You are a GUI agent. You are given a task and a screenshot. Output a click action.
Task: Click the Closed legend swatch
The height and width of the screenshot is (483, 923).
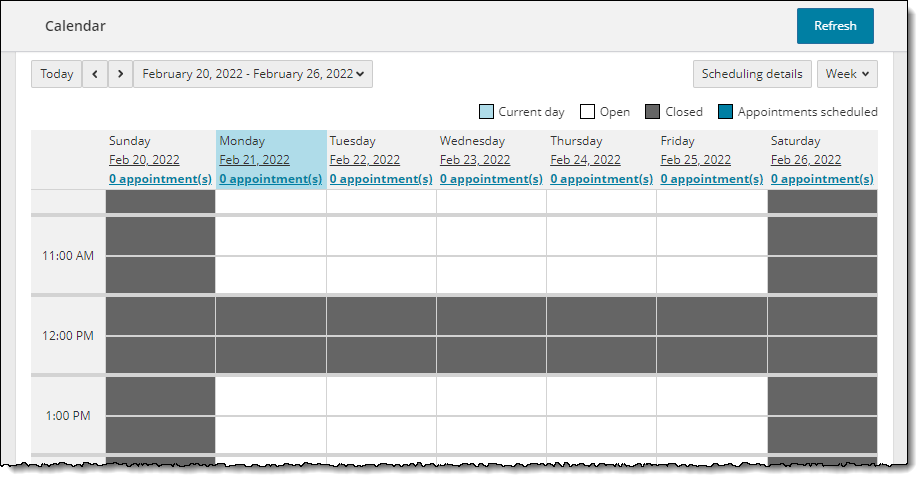652,112
